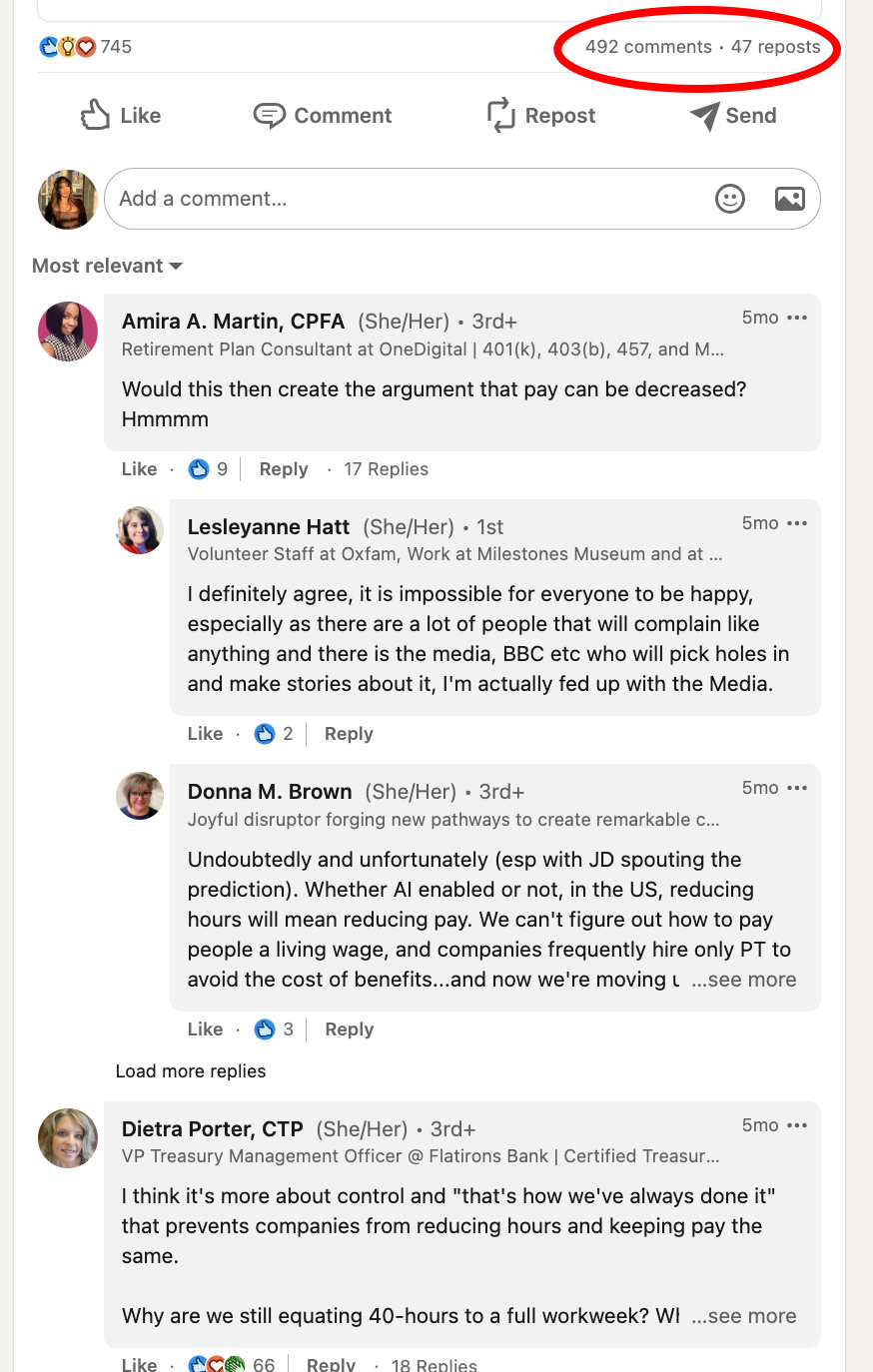The image size is (873, 1372).
Task: Expand Dietra Porter's comment with see more
Action: [x=744, y=1316]
